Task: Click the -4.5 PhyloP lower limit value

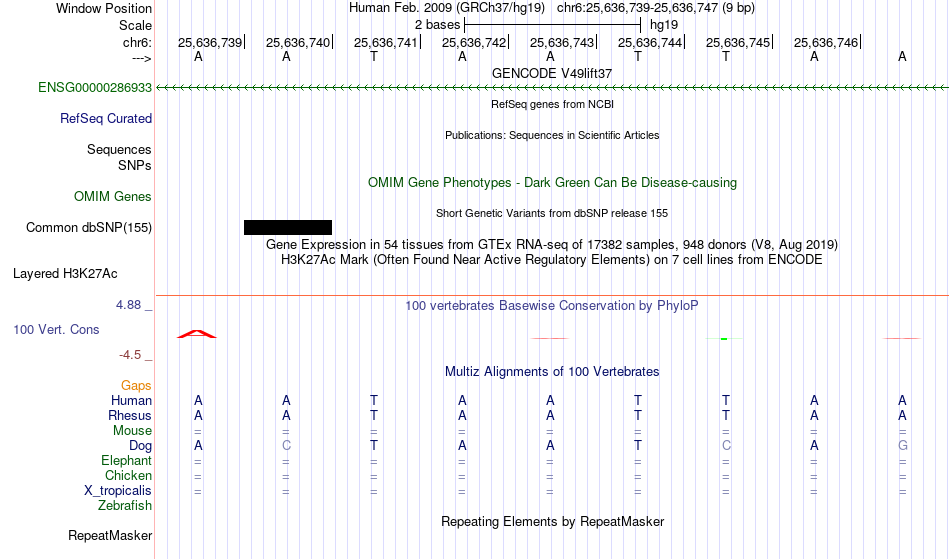Action: coord(130,355)
